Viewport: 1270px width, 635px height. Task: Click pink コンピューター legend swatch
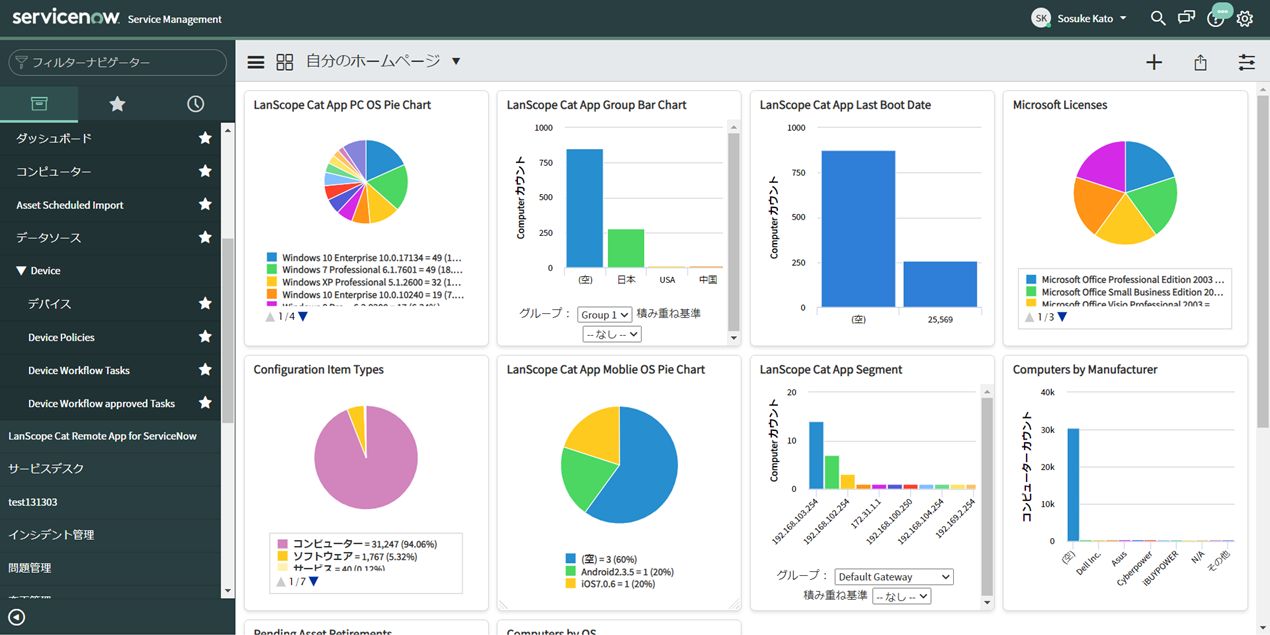[x=282, y=543]
